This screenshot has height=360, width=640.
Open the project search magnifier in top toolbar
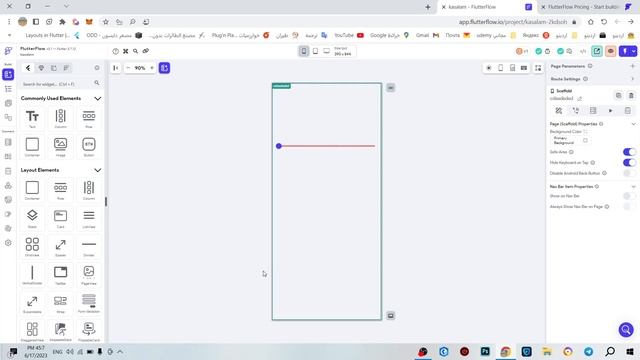point(136,51)
